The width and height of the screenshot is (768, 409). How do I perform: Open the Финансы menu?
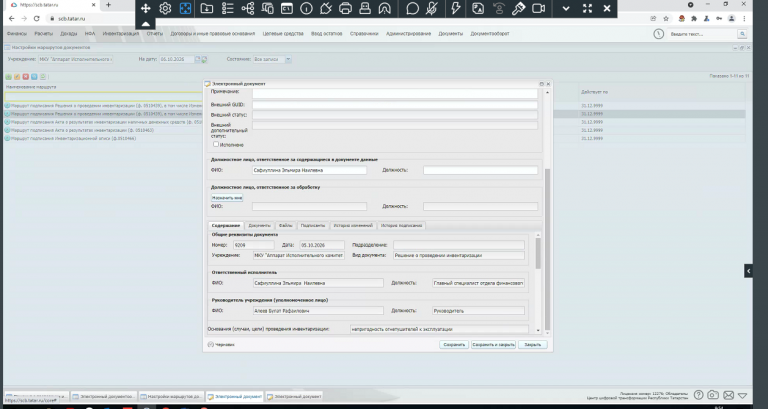(17, 34)
